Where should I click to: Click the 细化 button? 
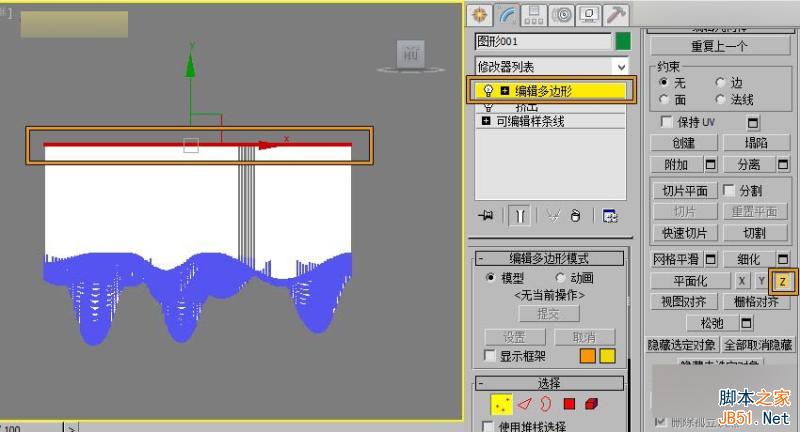(749, 259)
